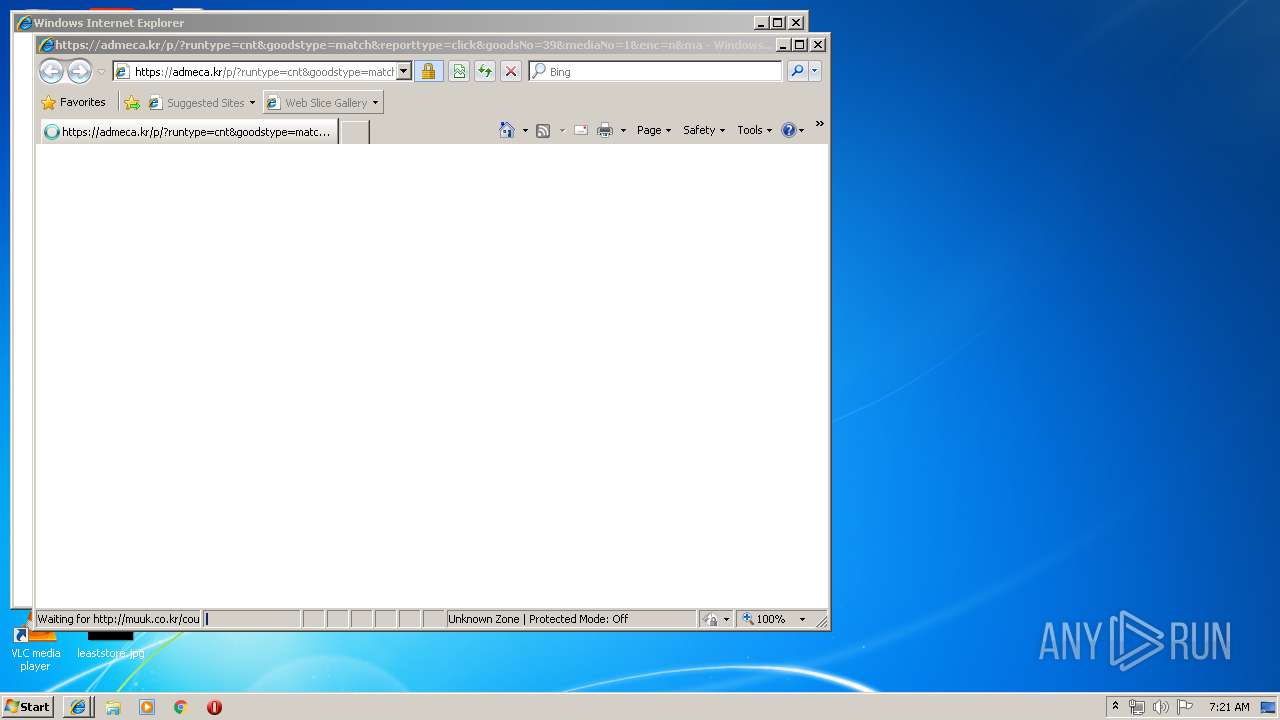Expand feeds dropdown arrow

[x=562, y=131]
